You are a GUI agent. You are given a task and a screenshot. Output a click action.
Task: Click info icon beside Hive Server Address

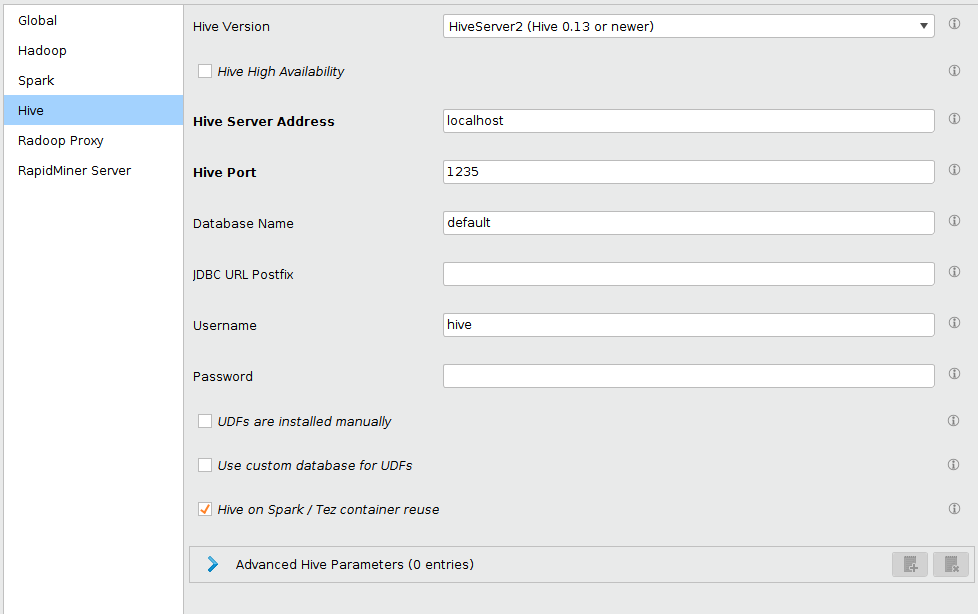click(x=954, y=119)
